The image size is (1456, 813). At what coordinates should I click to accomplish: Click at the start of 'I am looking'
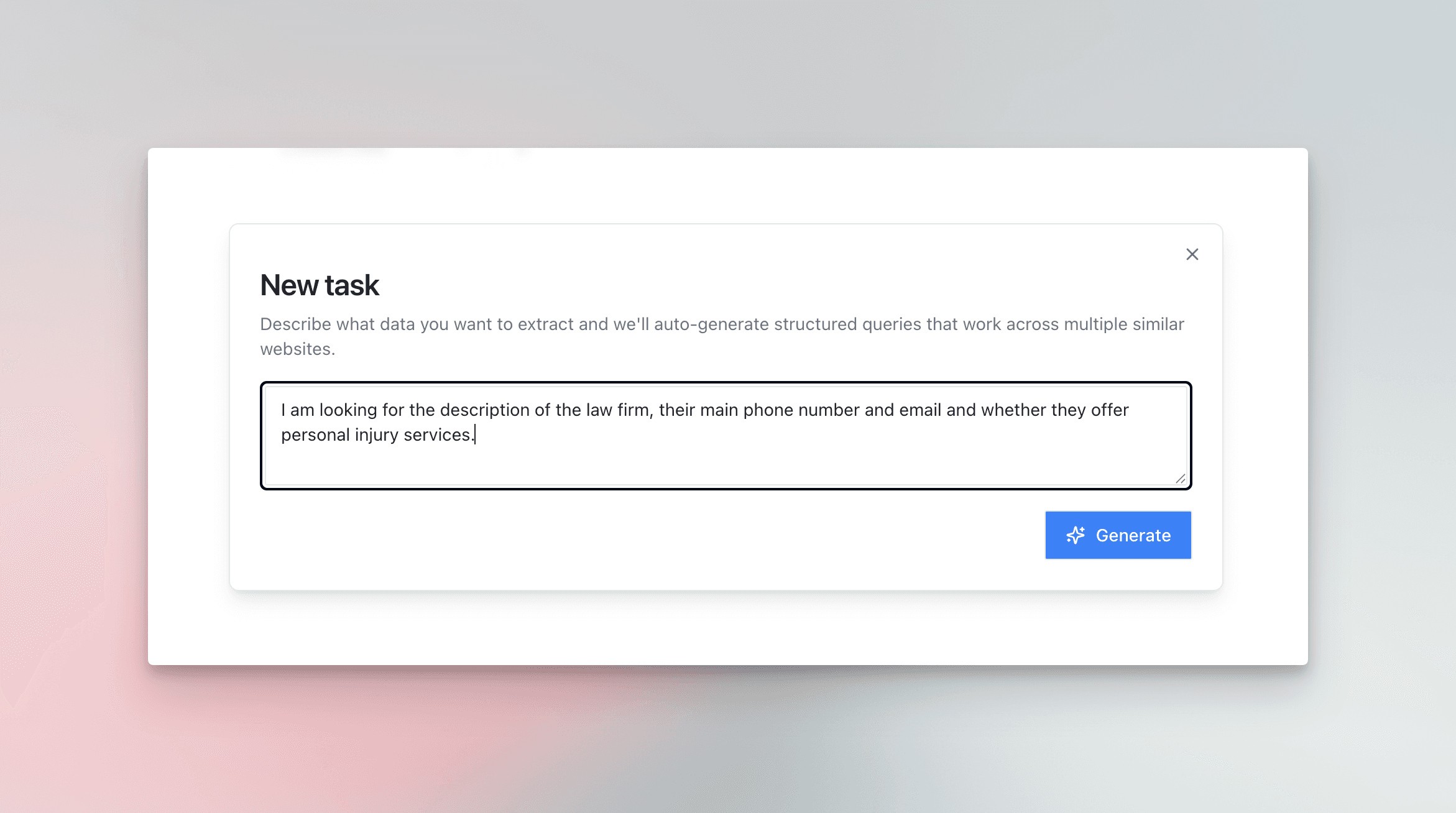point(283,410)
